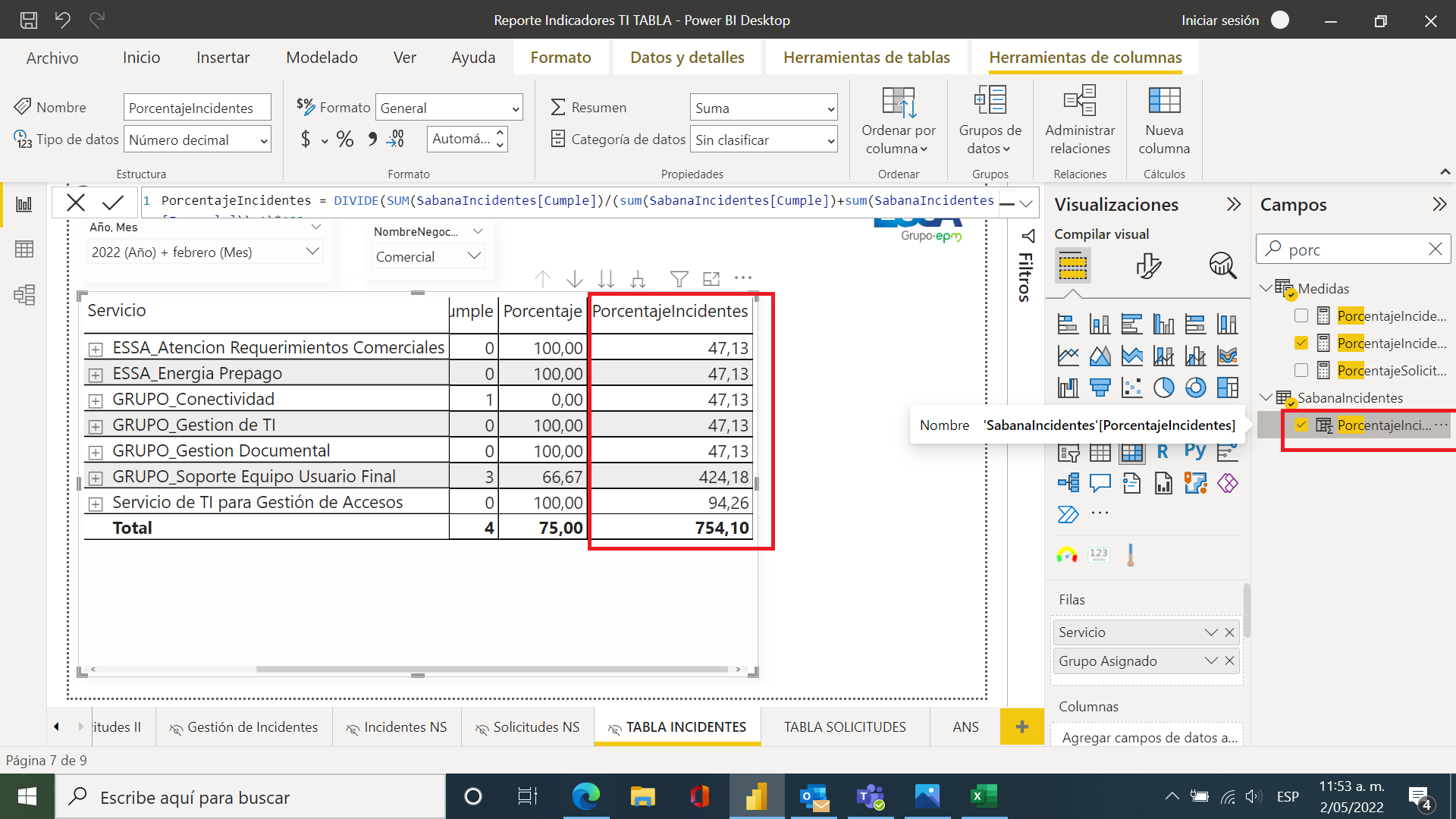Undo the last action
Viewport: 1456px width, 819px height.
[x=62, y=20]
